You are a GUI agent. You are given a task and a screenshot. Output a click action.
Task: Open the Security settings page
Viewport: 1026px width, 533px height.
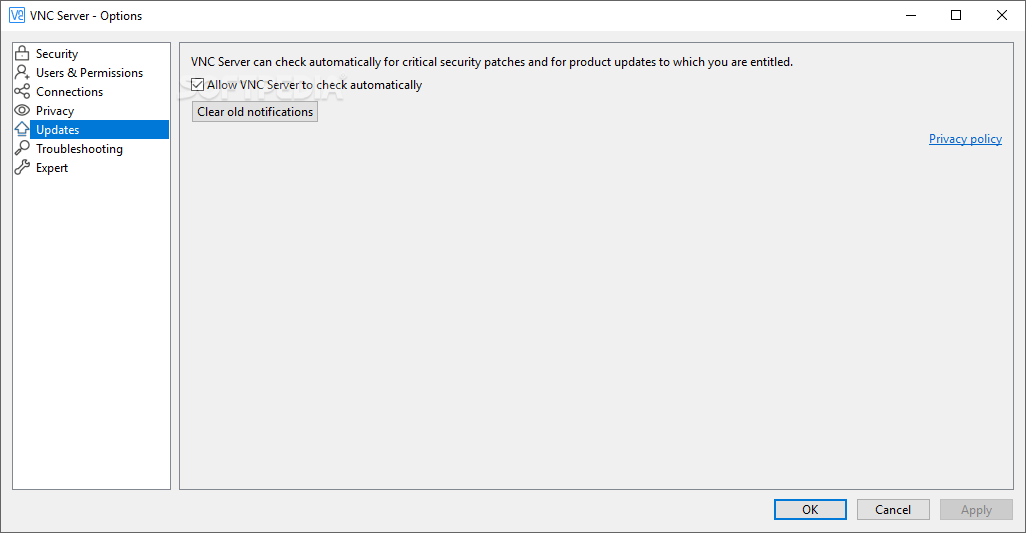[57, 54]
